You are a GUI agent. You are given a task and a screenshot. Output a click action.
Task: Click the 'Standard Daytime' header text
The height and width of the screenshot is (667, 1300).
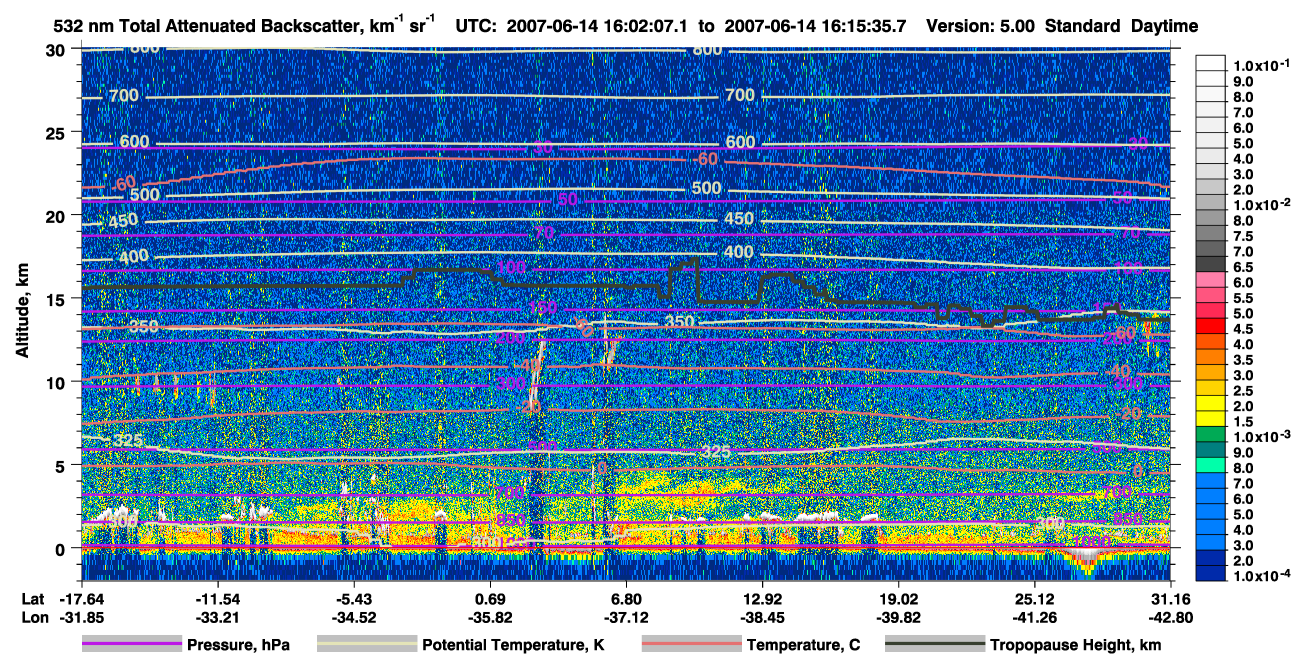coord(1122,26)
